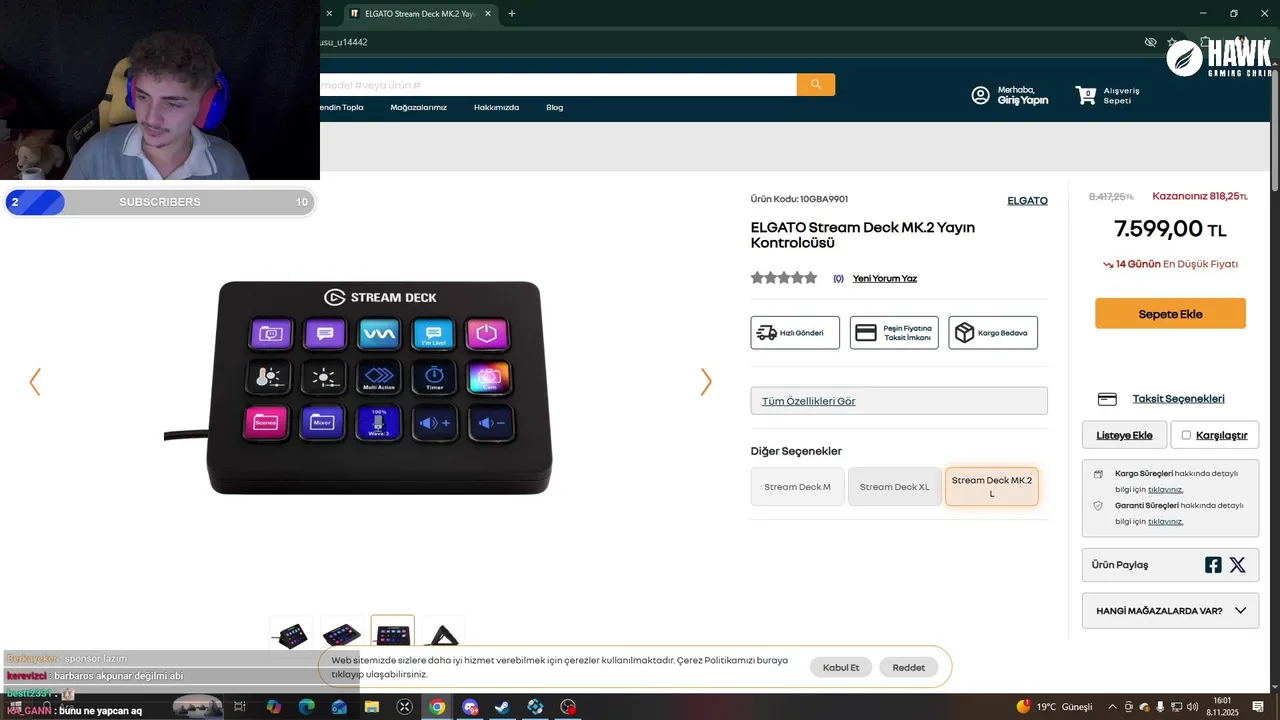The height and width of the screenshot is (720, 1280).
Task: Add product to cart with Sepete Ekle
Action: pos(1170,314)
